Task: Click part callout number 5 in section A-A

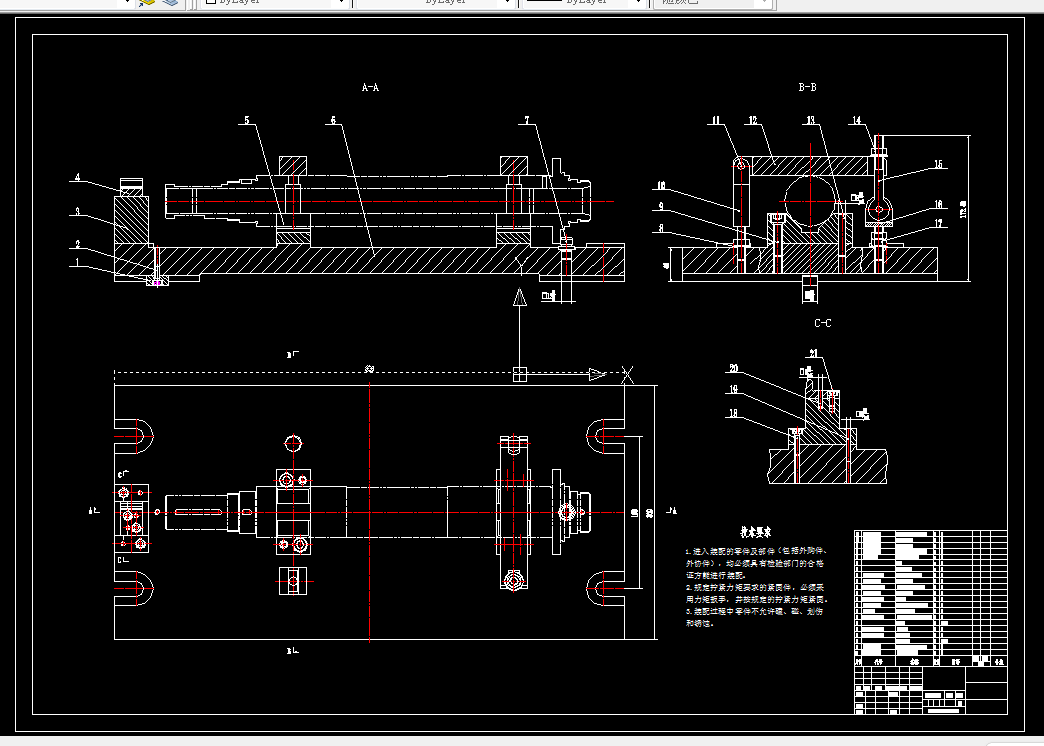Action: coord(247,121)
